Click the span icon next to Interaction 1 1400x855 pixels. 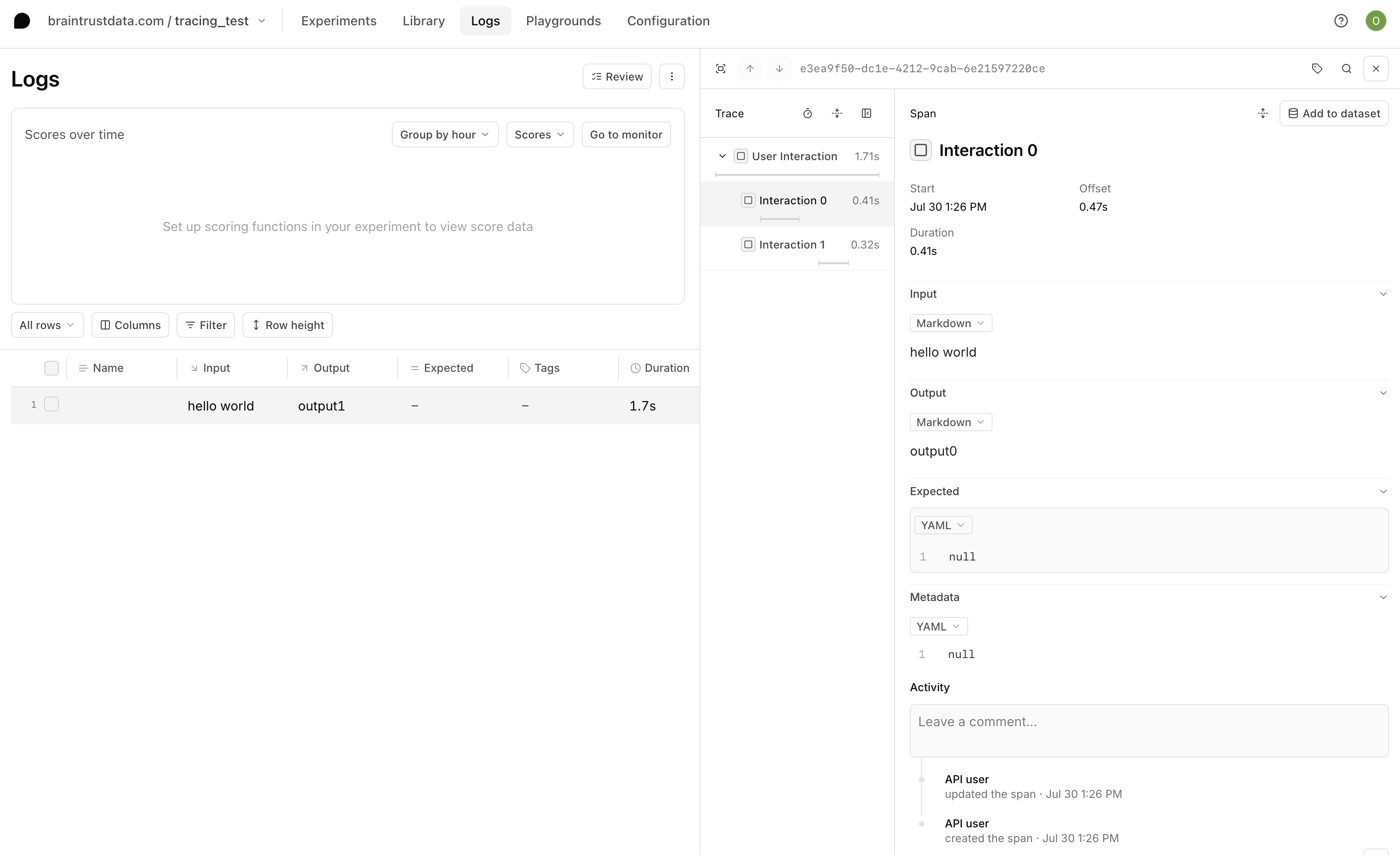click(748, 244)
